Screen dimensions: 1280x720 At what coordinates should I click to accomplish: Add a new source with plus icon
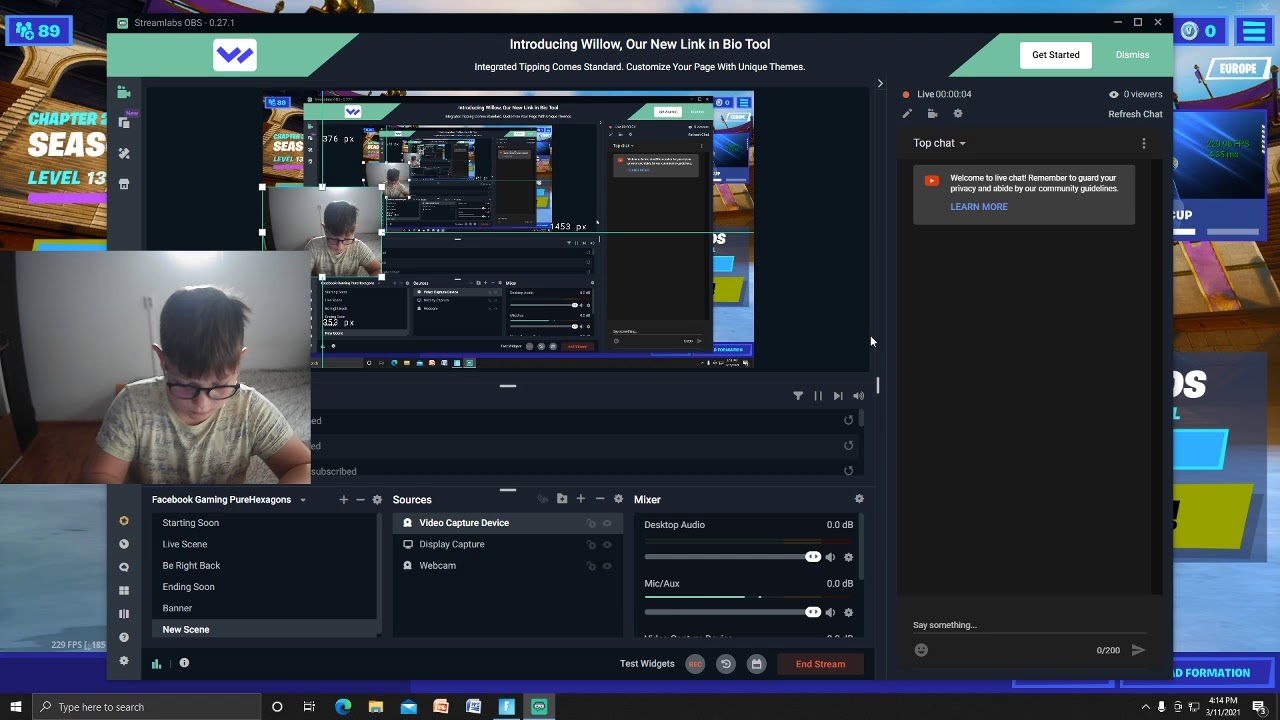580,499
